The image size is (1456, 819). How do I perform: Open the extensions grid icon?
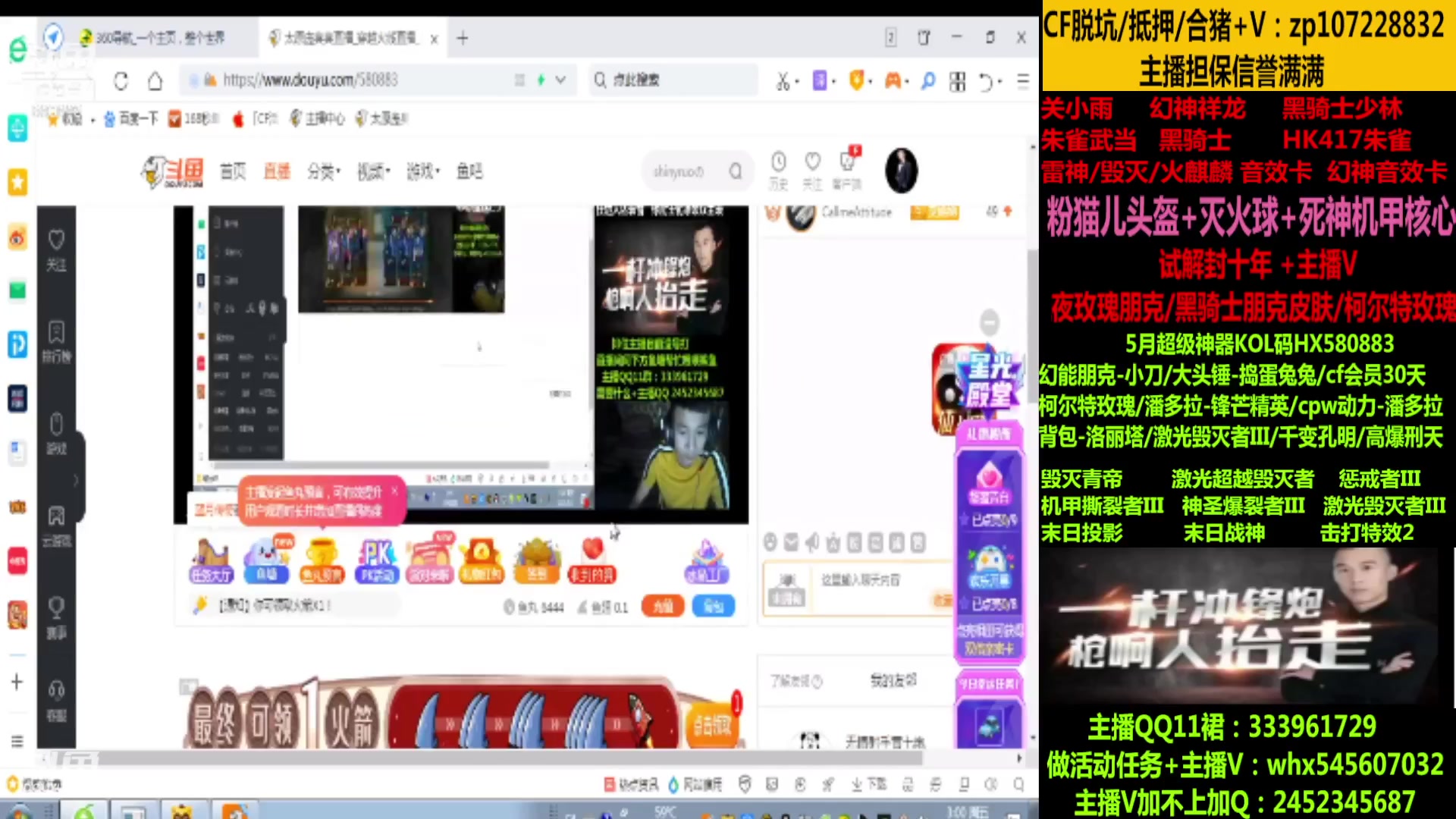coord(958,80)
